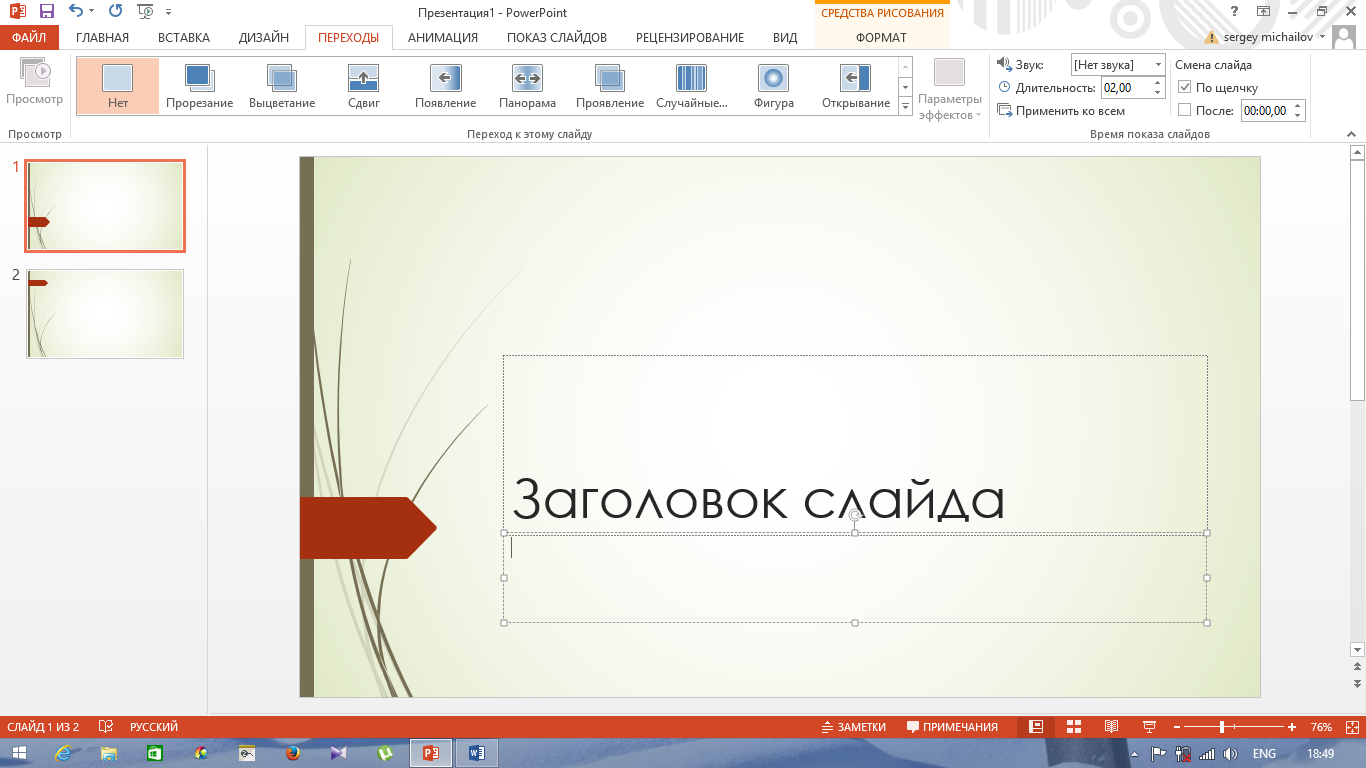
Task: Open the ФАЙЛ tab
Action: (30, 38)
